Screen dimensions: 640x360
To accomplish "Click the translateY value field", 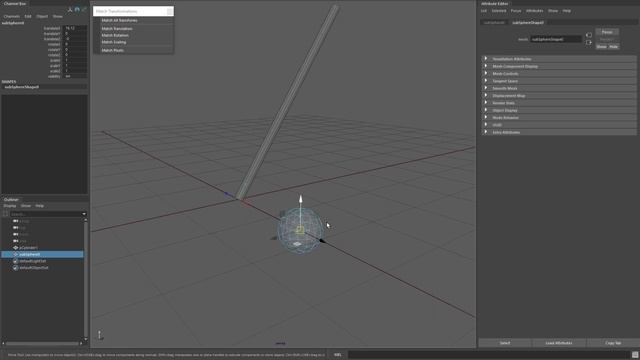I will pyautogui.click(x=76, y=33).
